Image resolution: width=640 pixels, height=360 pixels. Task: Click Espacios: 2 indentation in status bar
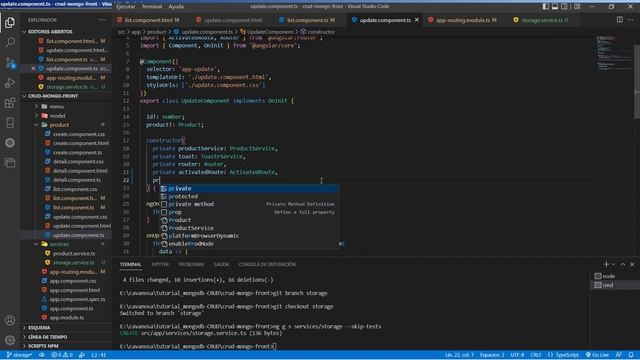point(492,355)
